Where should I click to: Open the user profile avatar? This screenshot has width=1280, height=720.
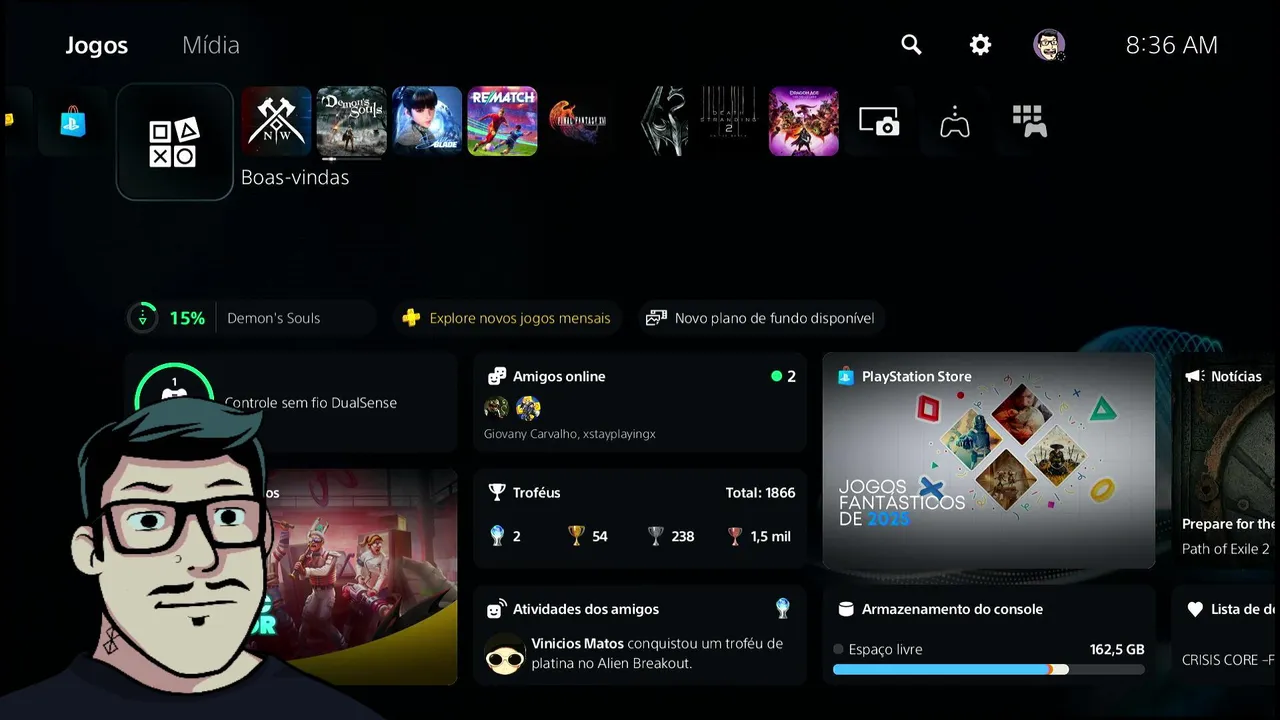point(1049,45)
